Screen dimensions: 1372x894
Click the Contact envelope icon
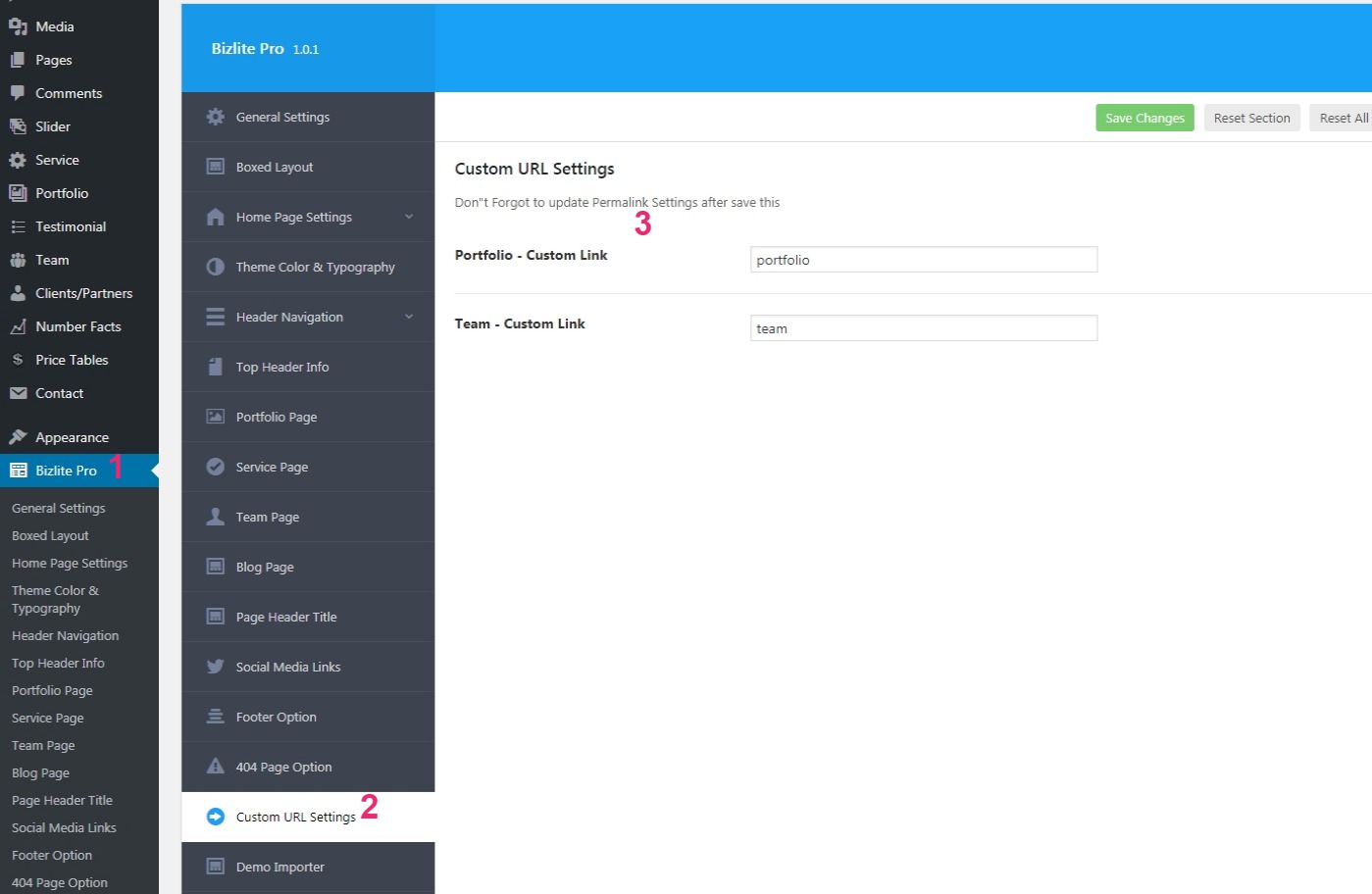pyautogui.click(x=18, y=393)
